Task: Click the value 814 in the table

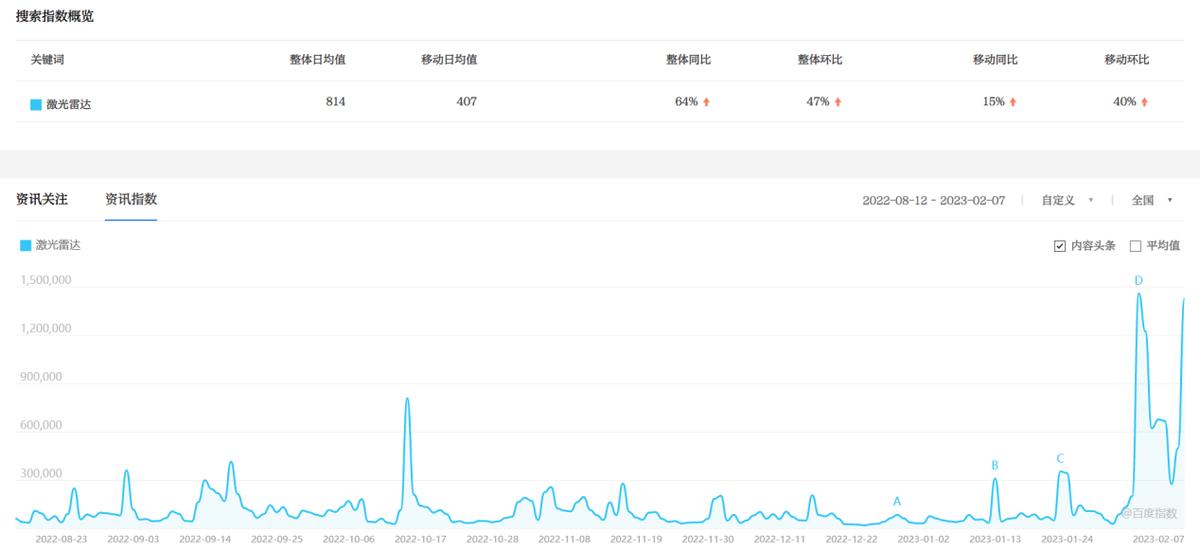Action: pos(336,102)
